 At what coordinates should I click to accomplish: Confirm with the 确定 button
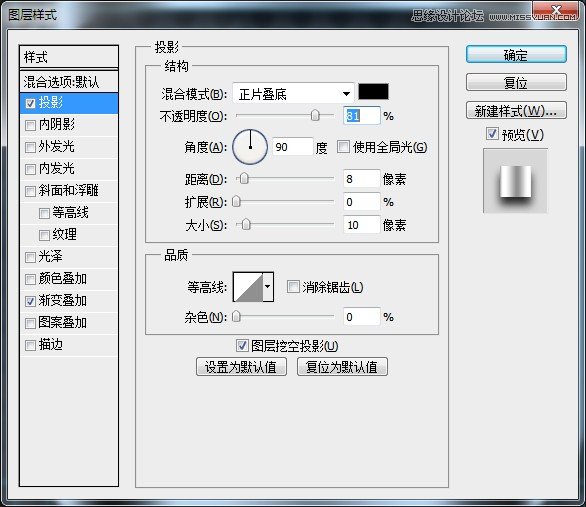[x=516, y=55]
